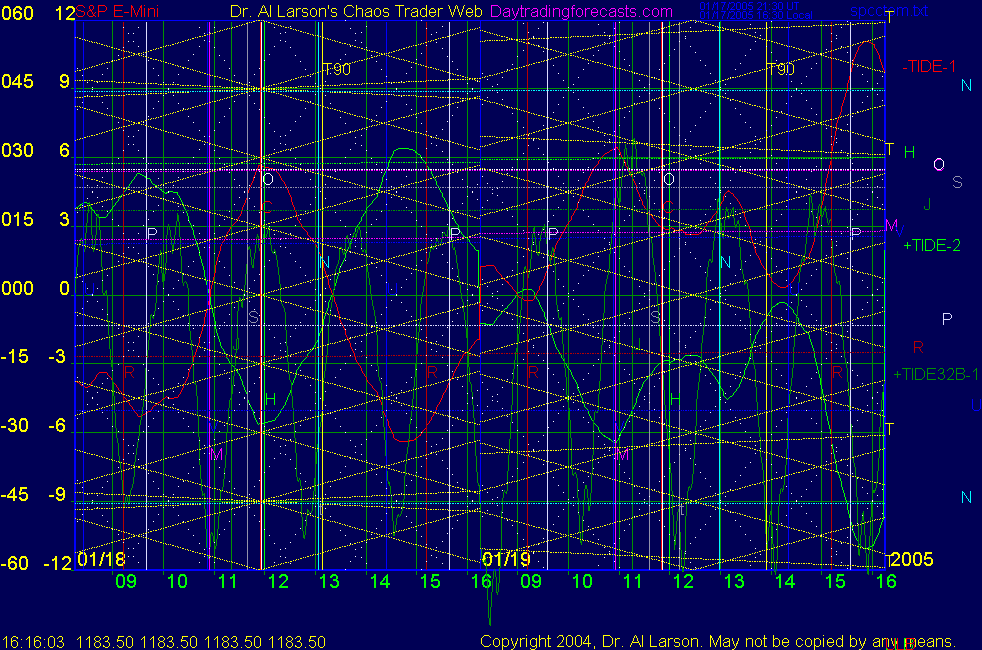Click the 'spcctem.txt' file name label

tap(889, 11)
